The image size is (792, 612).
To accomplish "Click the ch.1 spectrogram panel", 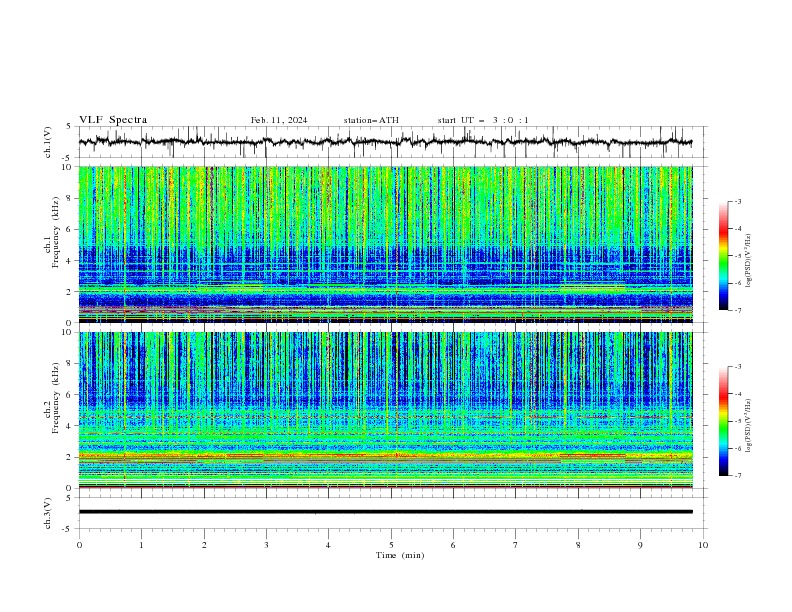I will [x=385, y=244].
